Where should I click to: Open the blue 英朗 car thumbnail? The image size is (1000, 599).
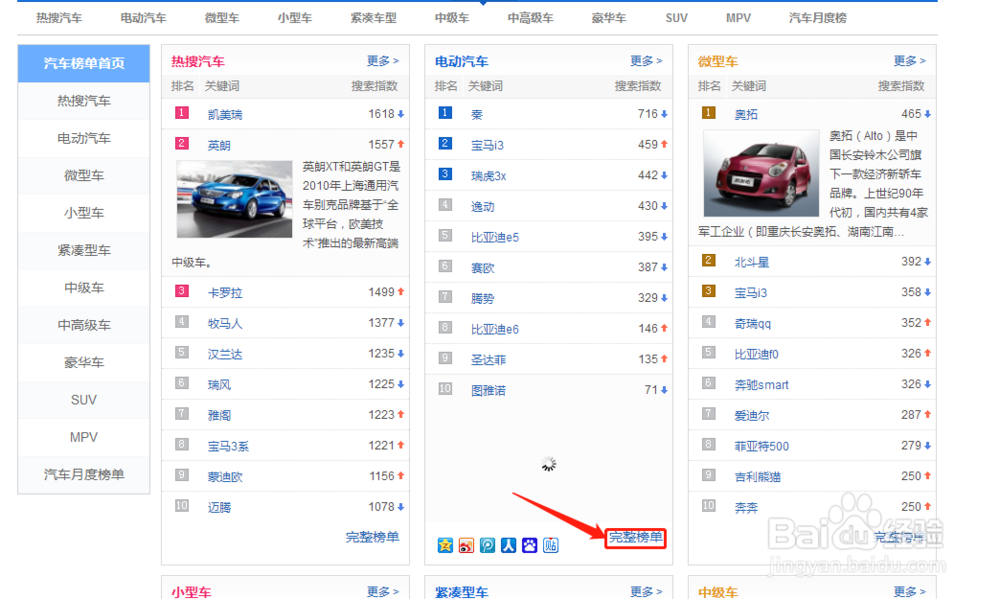click(x=234, y=199)
